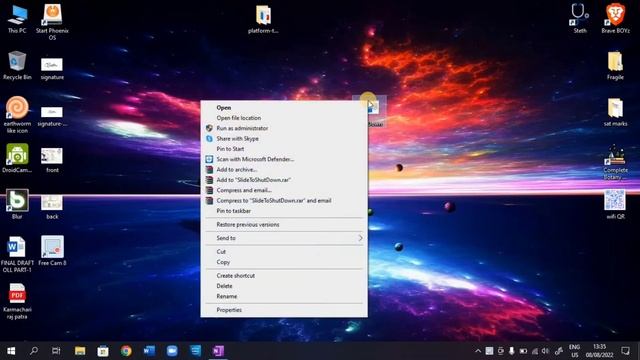Select the back image file
Image resolution: width=640 pixels, height=360 pixels.
coord(52,207)
